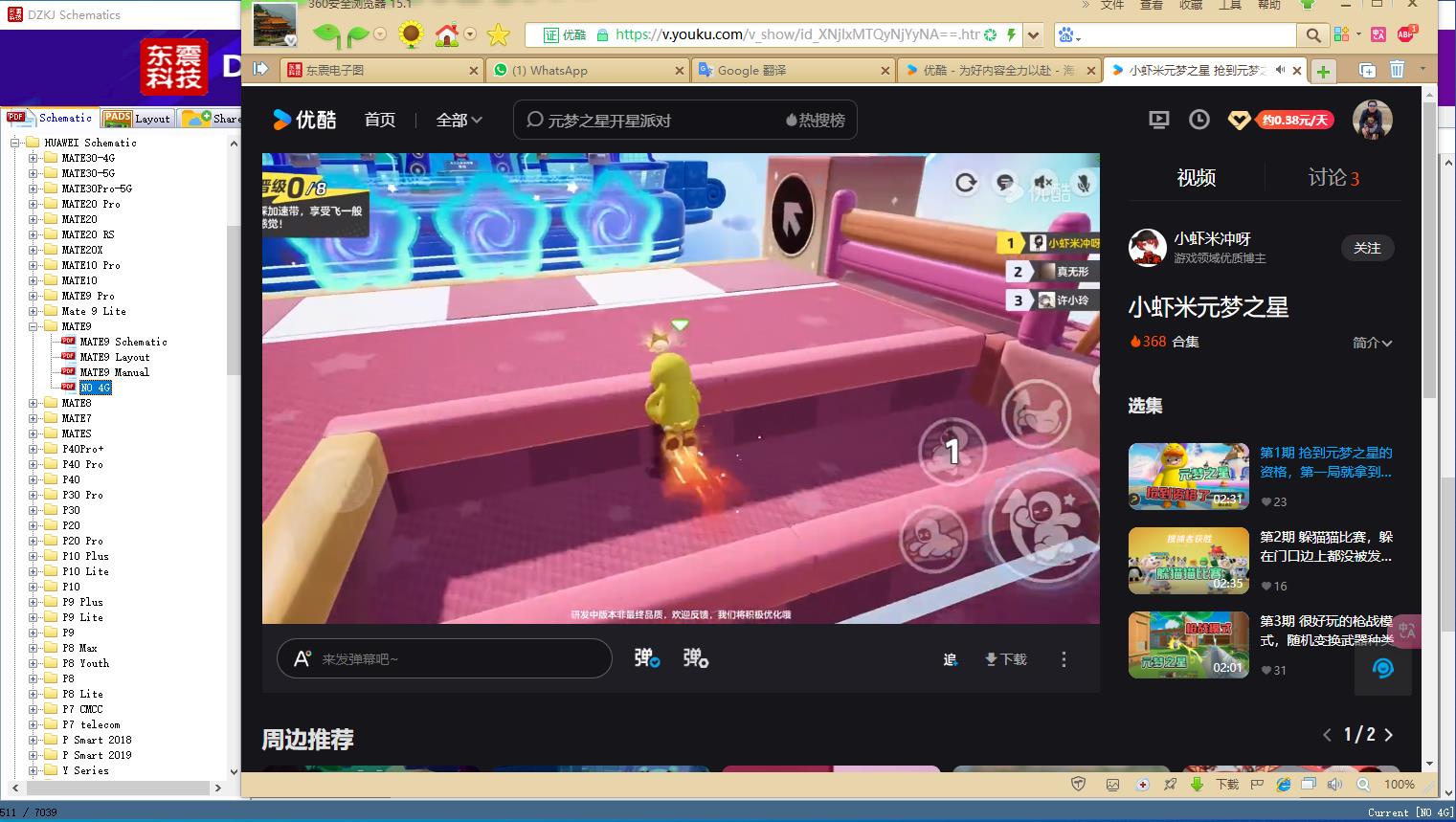Click the restore tabs window icon
Image resolution: width=1456 pixels, height=822 pixels.
[1368, 70]
